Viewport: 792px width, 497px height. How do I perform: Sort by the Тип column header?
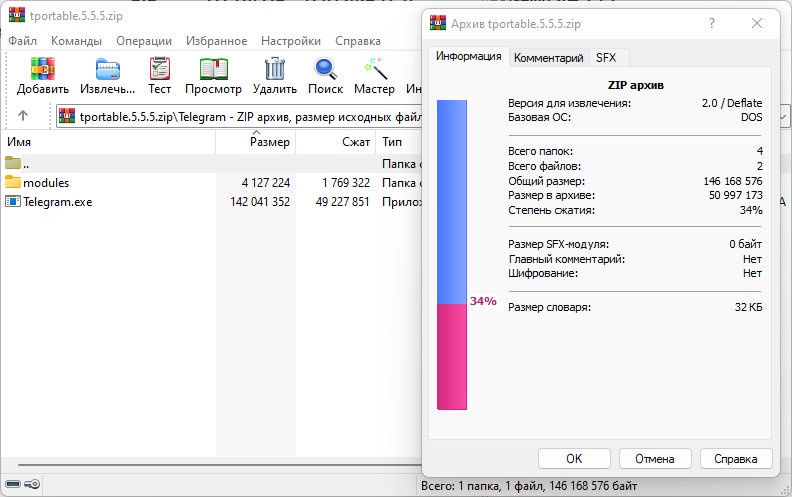tap(399, 142)
